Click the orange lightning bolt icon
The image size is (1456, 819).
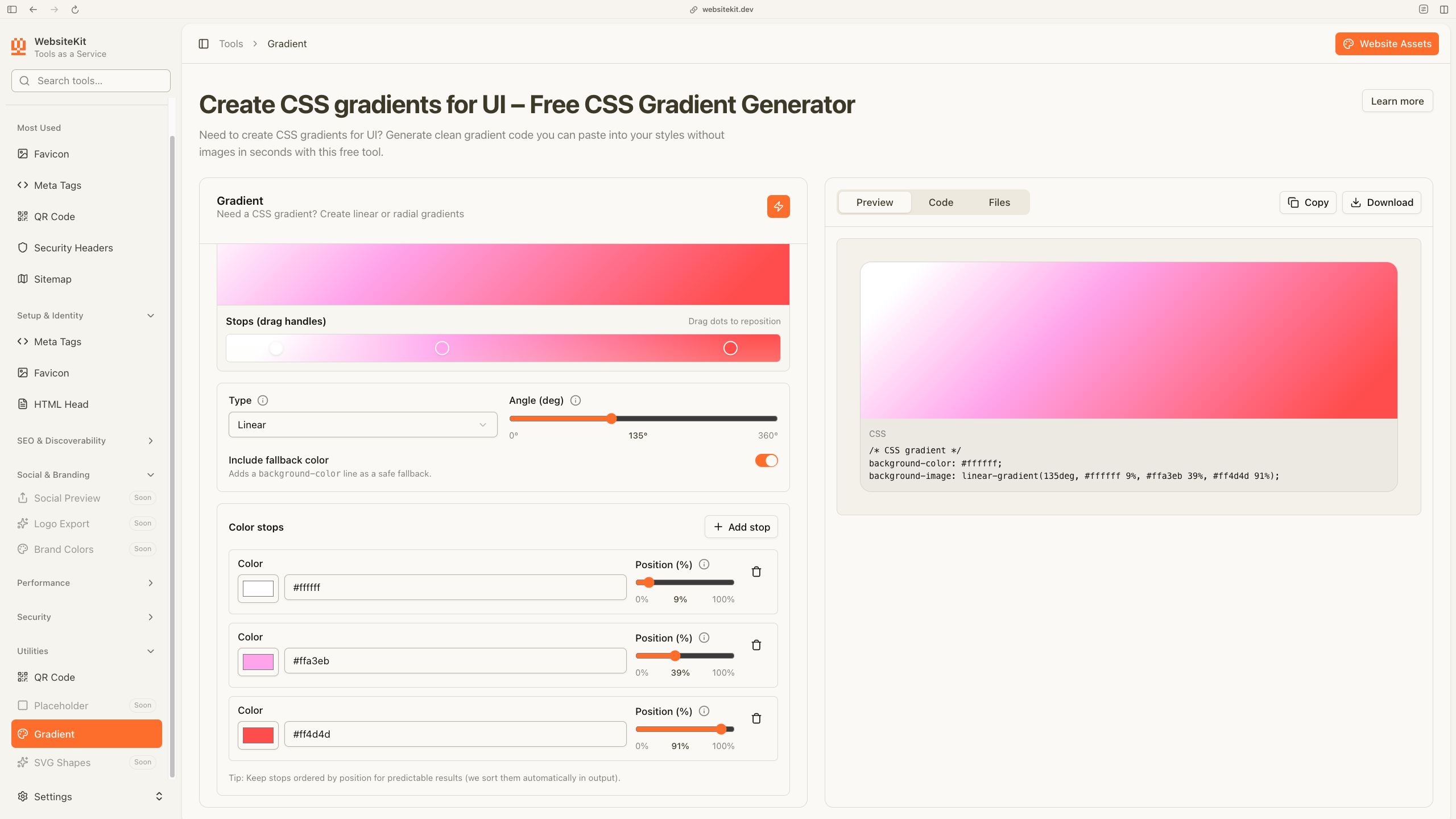click(778, 206)
